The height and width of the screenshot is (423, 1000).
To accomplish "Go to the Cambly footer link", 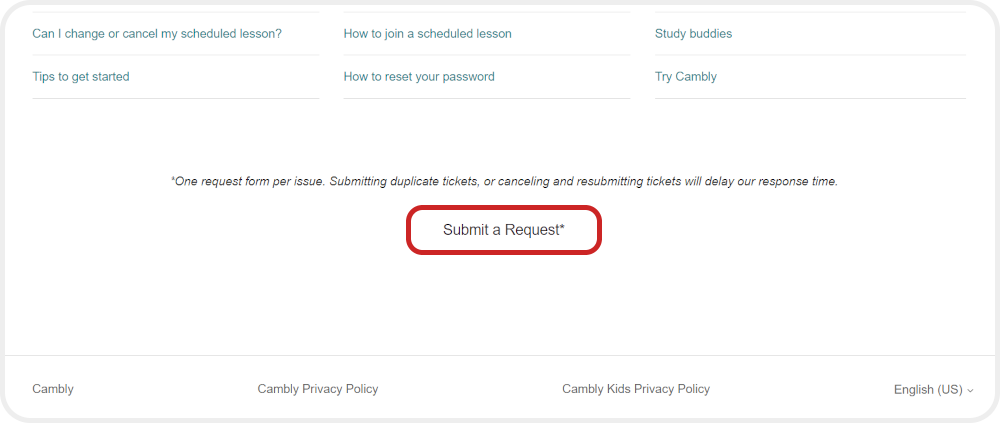I will [x=53, y=389].
